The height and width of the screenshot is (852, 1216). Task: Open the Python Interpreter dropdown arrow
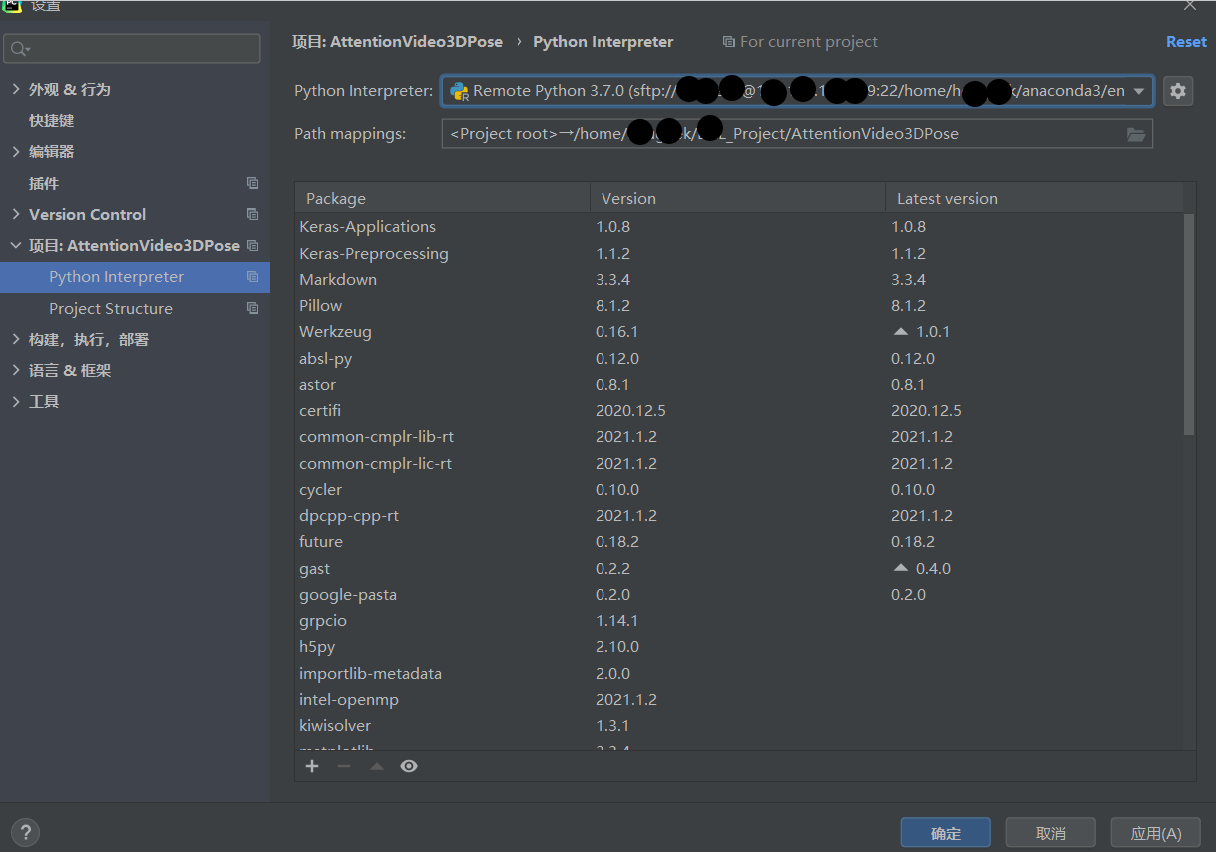pos(1138,91)
